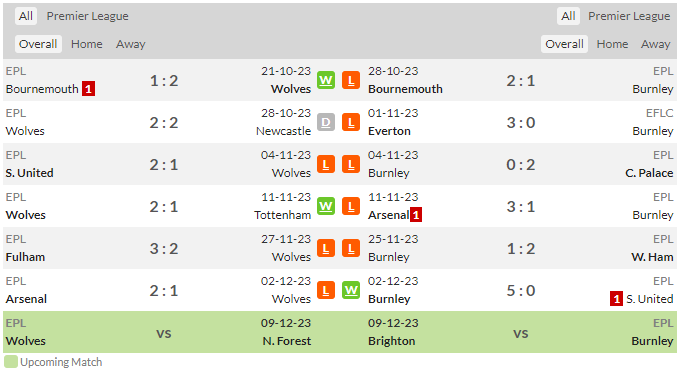Viewport: 680px width, 387px height.
Task: Click the green W icon for Burnley vs S. United
Action: [x=351, y=290]
